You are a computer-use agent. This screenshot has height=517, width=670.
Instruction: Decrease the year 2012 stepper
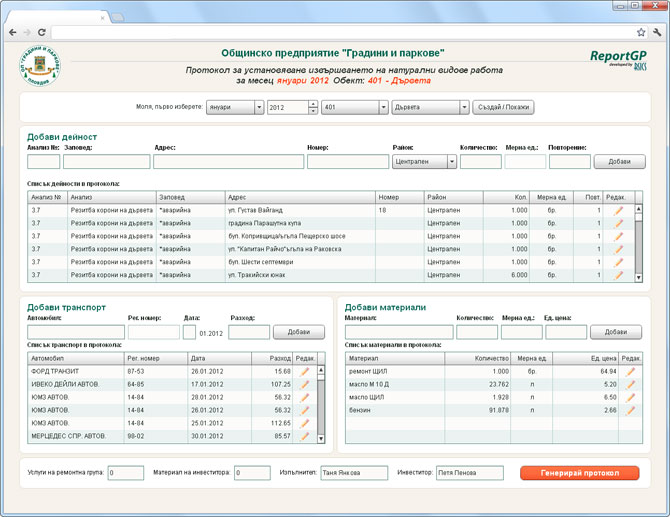pyautogui.click(x=313, y=111)
